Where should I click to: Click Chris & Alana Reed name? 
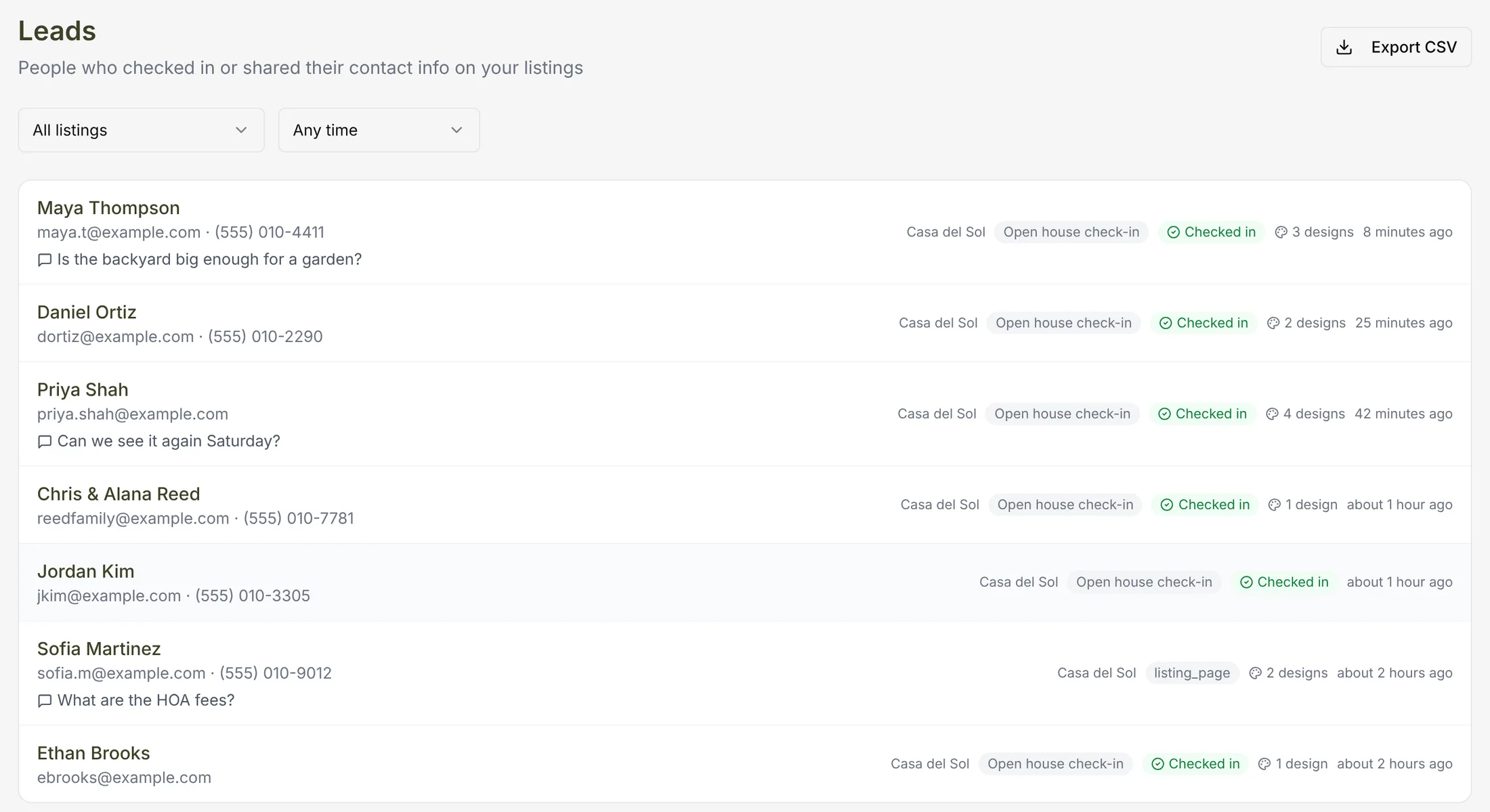click(119, 494)
